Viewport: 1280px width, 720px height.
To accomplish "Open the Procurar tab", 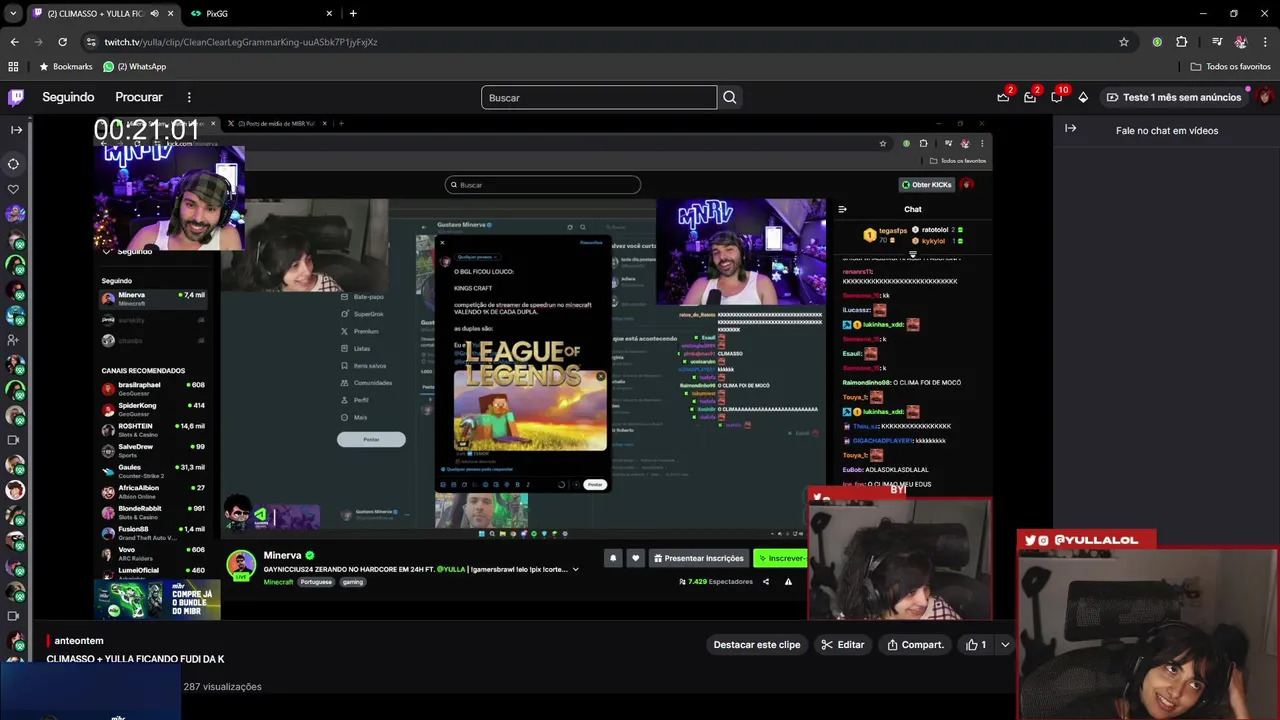I will pos(139,97).
